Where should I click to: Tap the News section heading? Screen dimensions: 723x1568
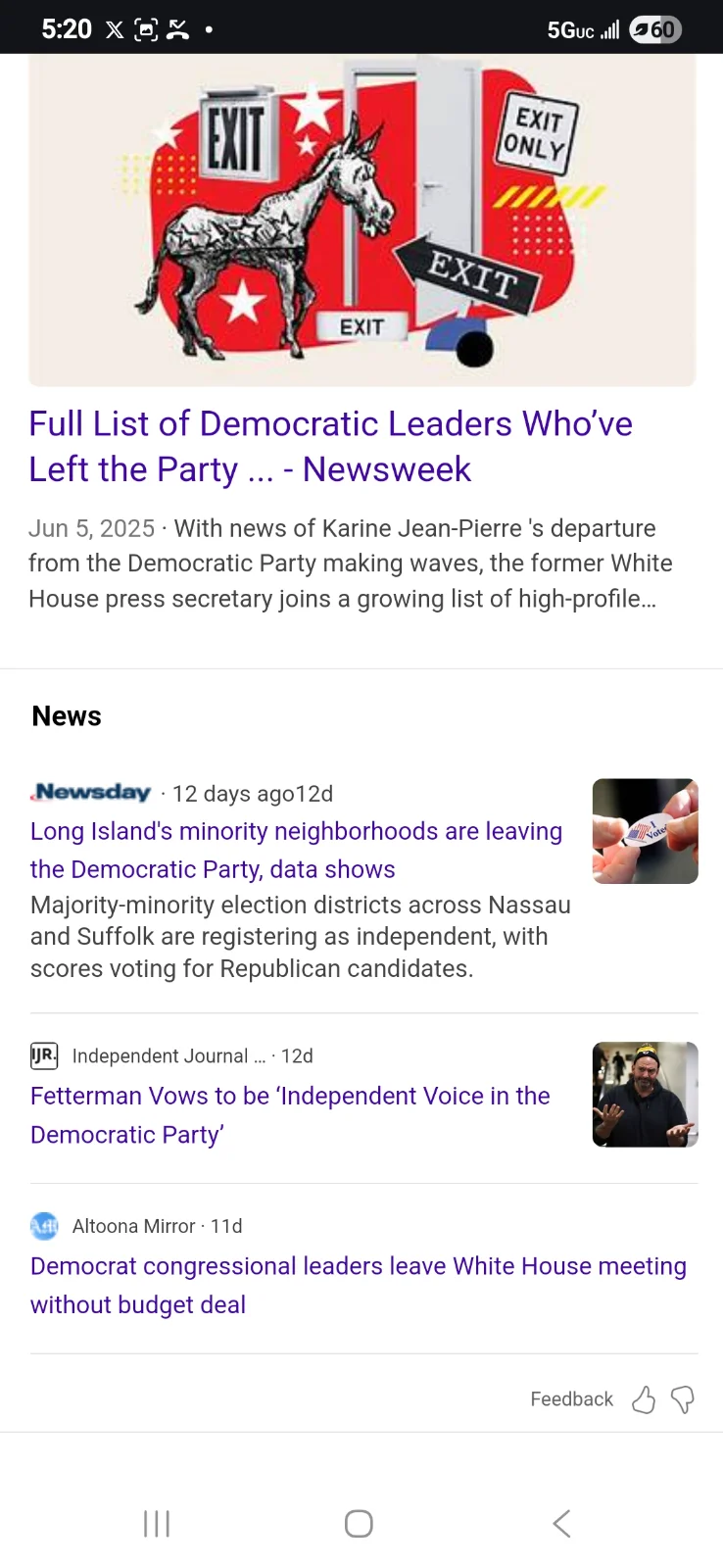[x=67, y=716]
